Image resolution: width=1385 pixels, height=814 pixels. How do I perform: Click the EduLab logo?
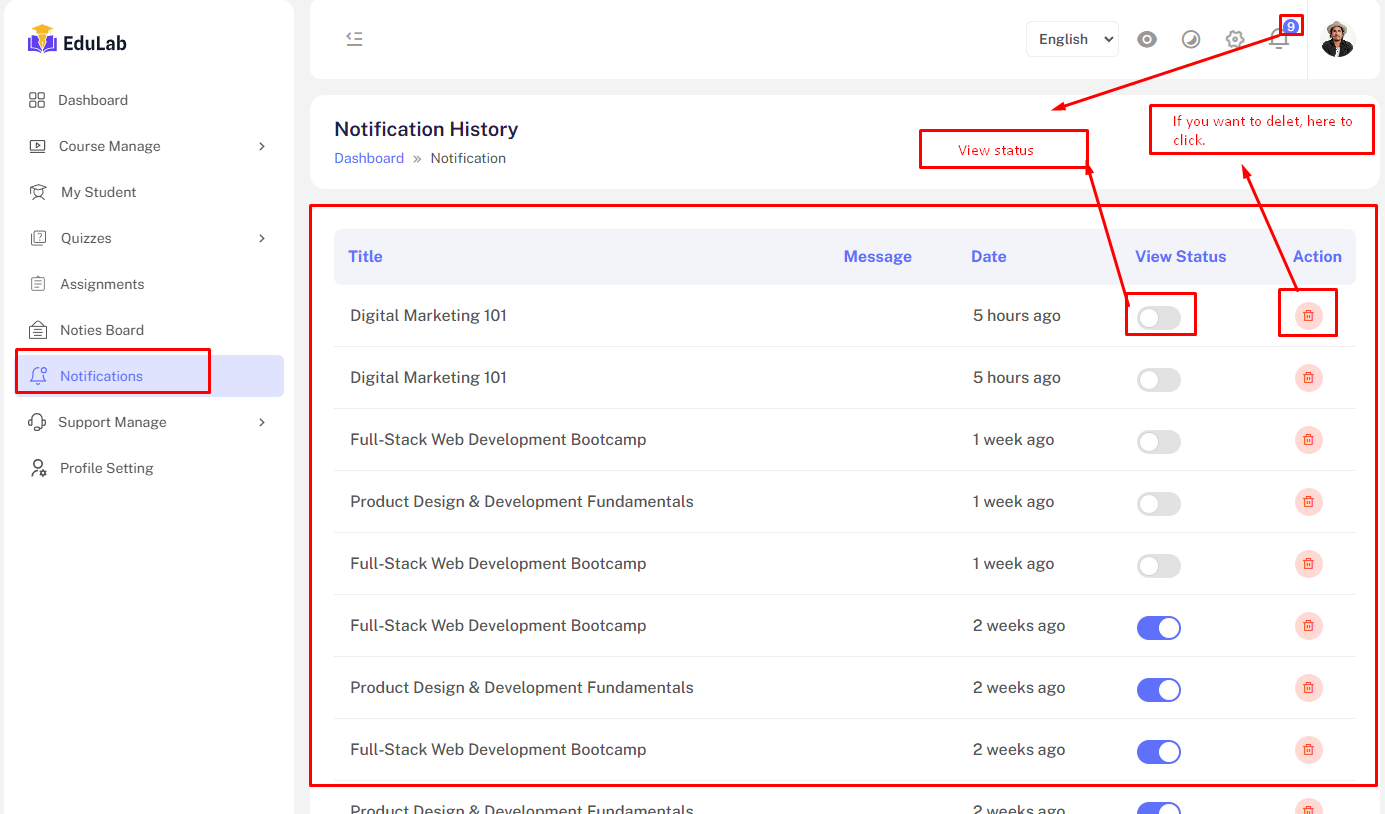coord(78,42)
